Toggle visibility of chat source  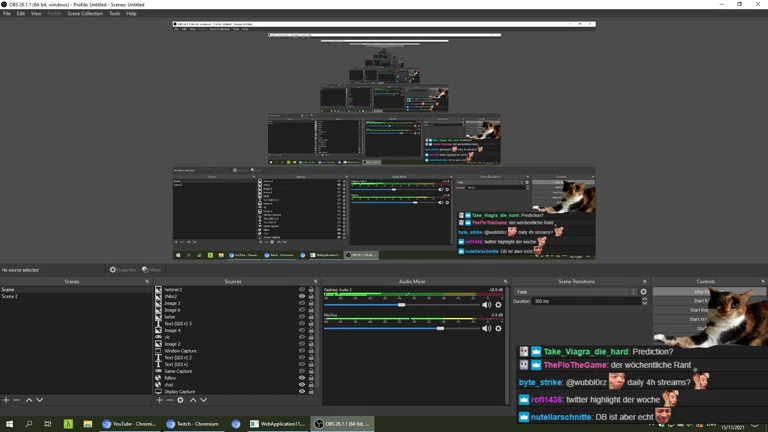click(x=302, y=385)
